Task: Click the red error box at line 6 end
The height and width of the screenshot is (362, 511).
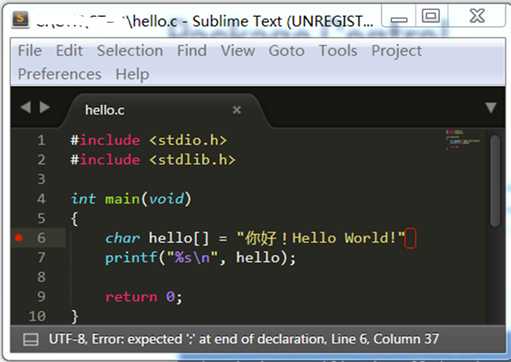Action: pyautogui.click(x=410, y=238)
